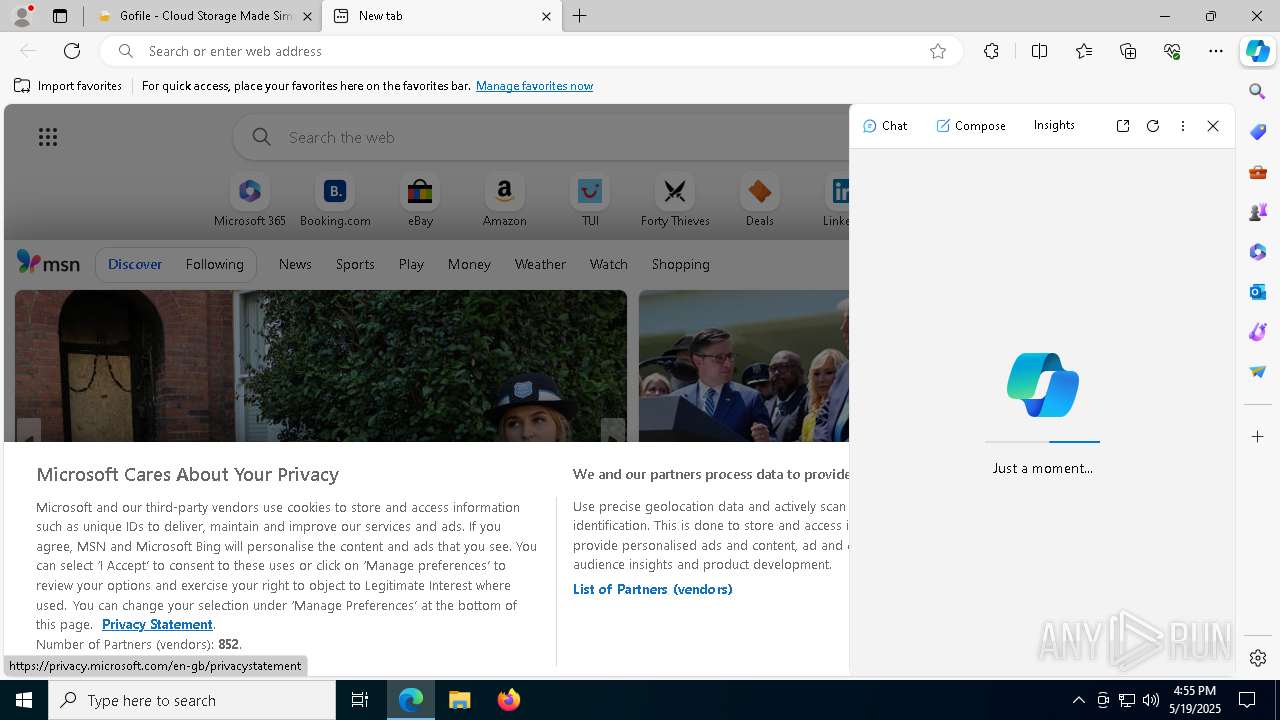Open Manage favorites now link

tap(534, 86)
